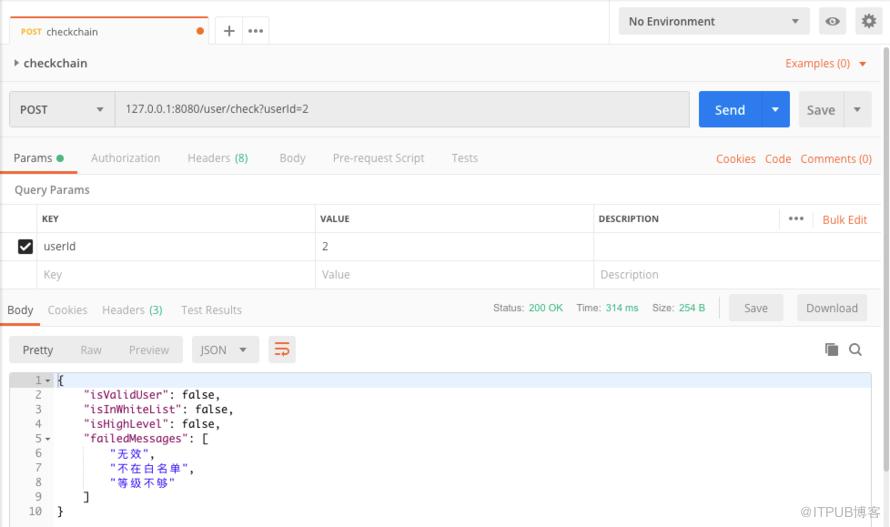Open the Code link
Viewport: 890px width, 527px height.
point(778,158)
